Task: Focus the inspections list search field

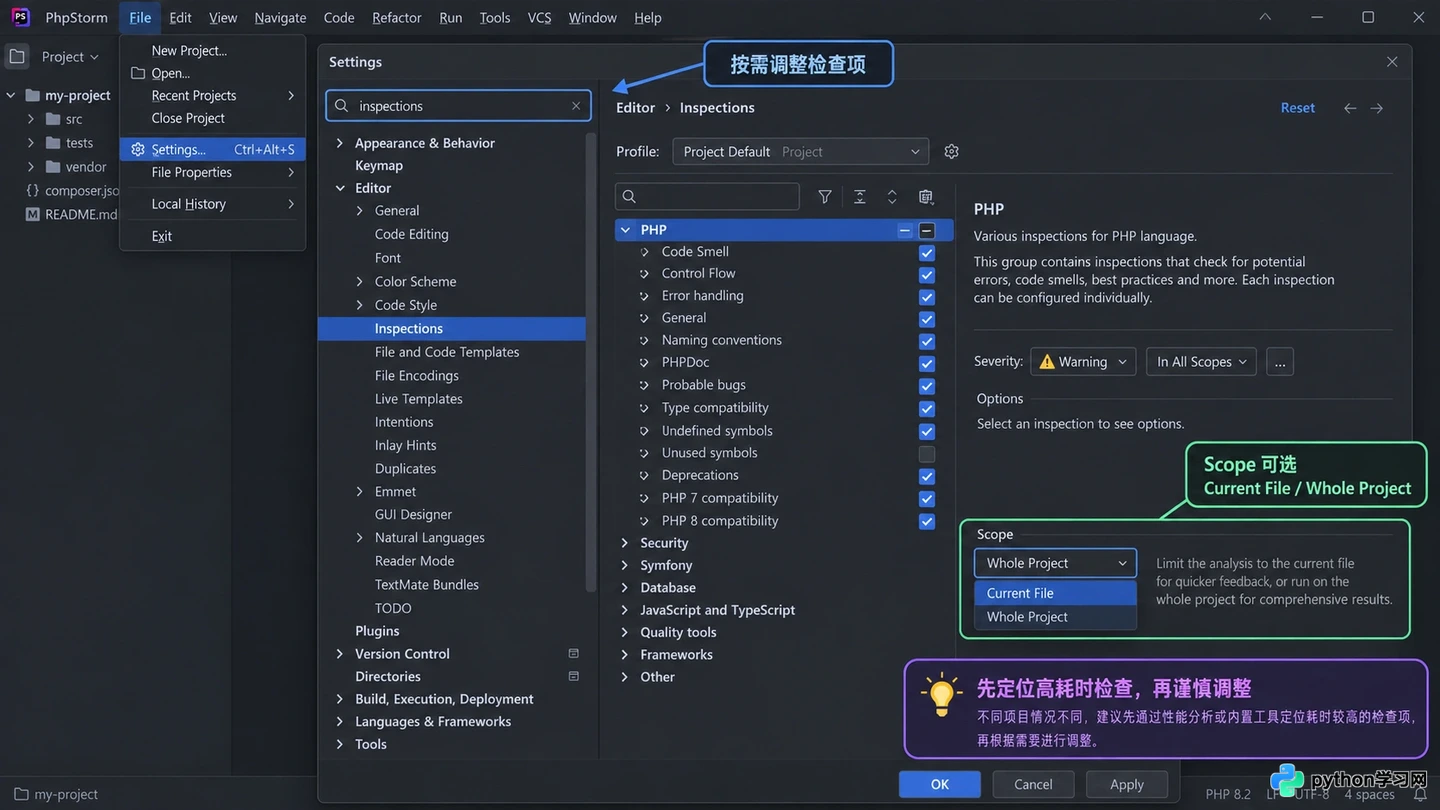Action: click(708, 197)
